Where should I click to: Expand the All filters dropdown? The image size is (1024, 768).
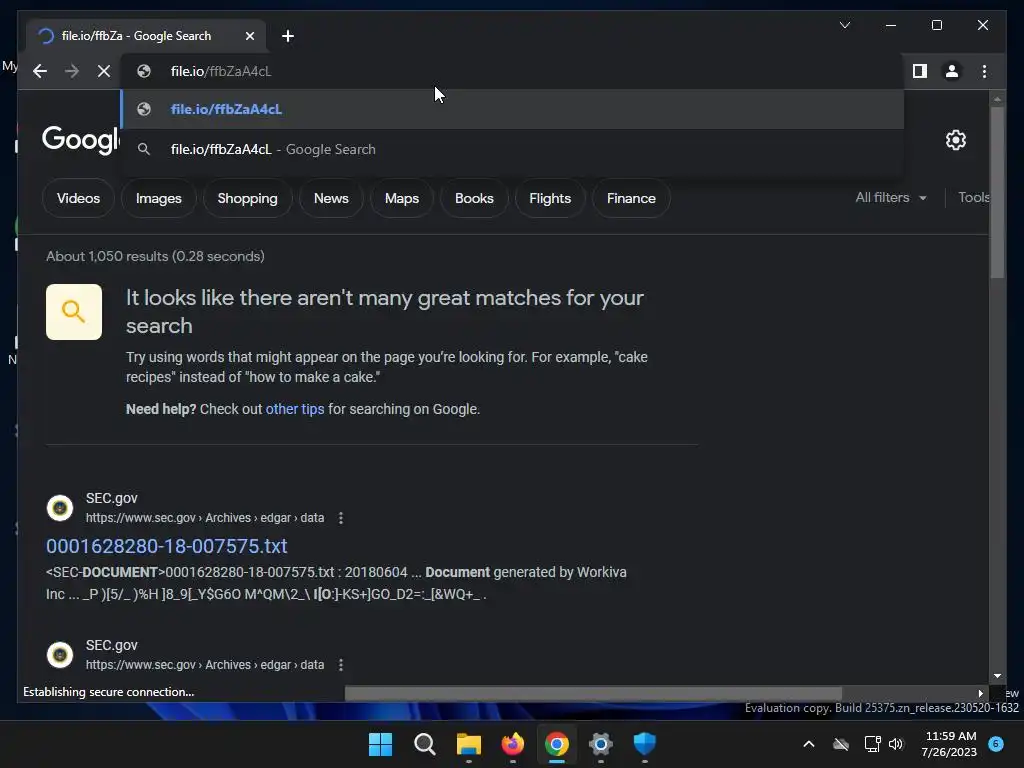tap(891, 197)
